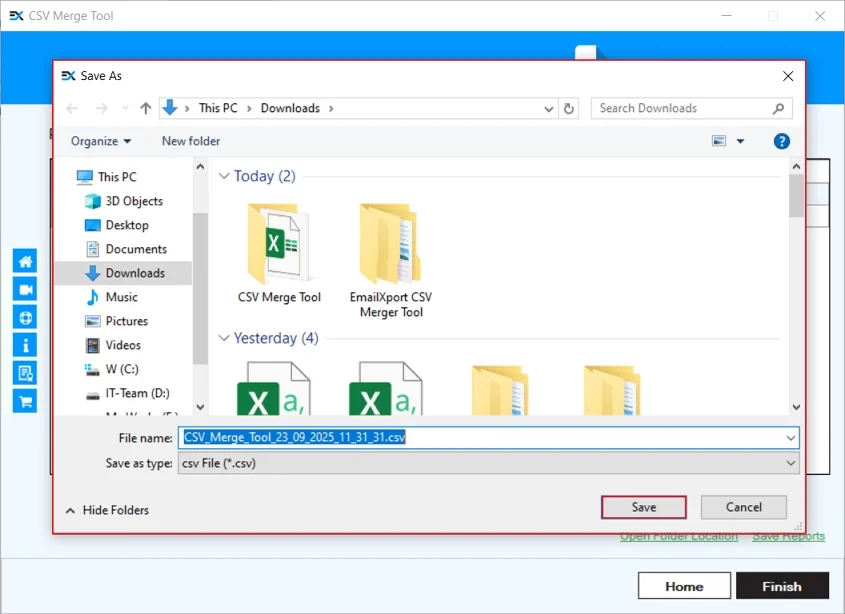The image size is (845, 614).
Task: Click New folder in the toolbar
Action: point(190,141)
